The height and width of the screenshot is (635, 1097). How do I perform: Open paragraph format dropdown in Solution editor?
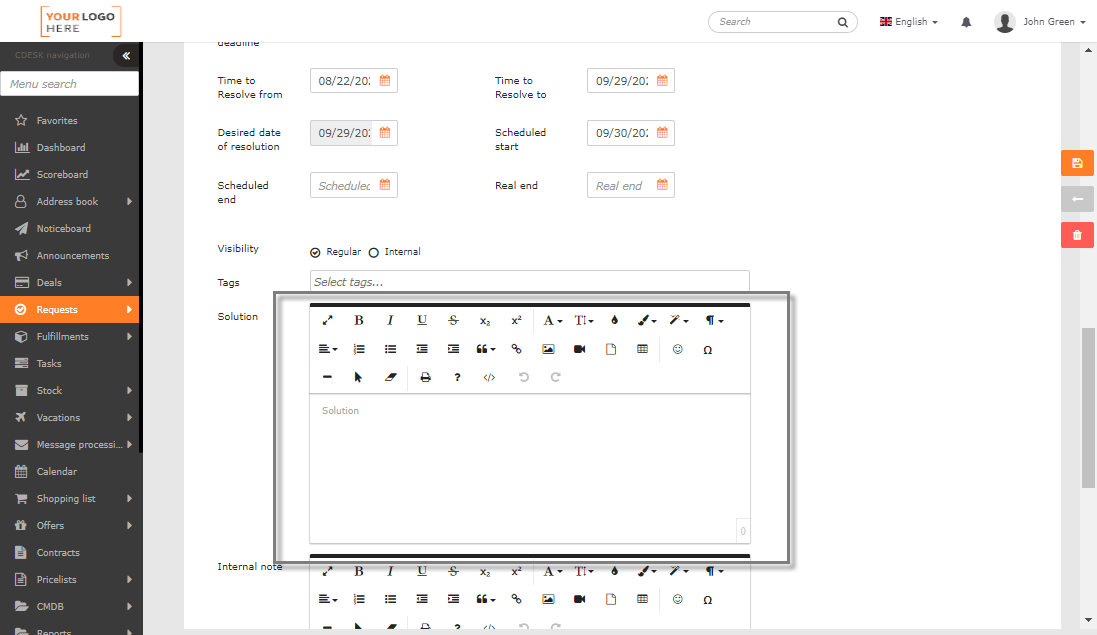714,320
